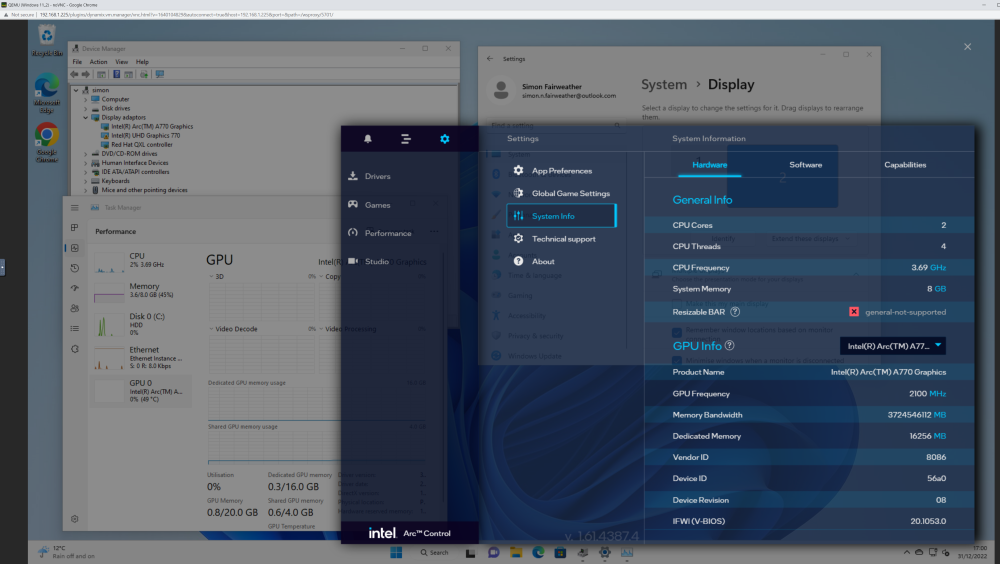The image size is (1000, 564).
Task: Open the Intel(R) Arc(TM) A77... GPU dropdown
Action: pyautogui.click(x=893, y=346)
